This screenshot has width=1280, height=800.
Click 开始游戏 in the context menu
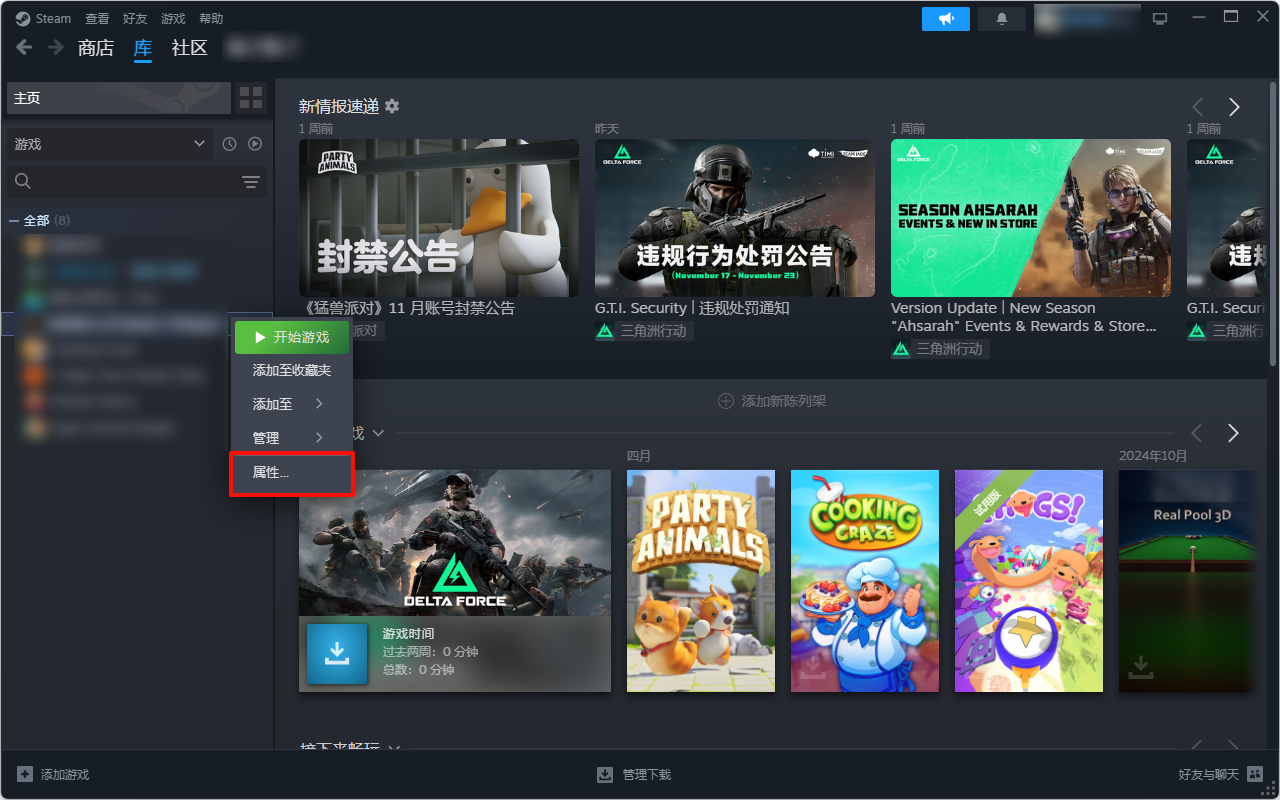tap(290, 337)
